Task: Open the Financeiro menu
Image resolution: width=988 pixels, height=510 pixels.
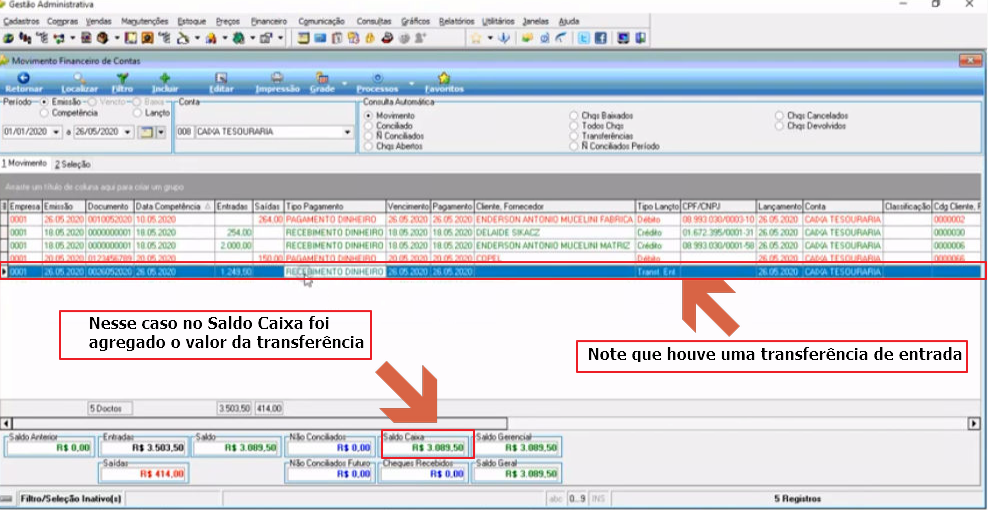Action: pos(269,21)
